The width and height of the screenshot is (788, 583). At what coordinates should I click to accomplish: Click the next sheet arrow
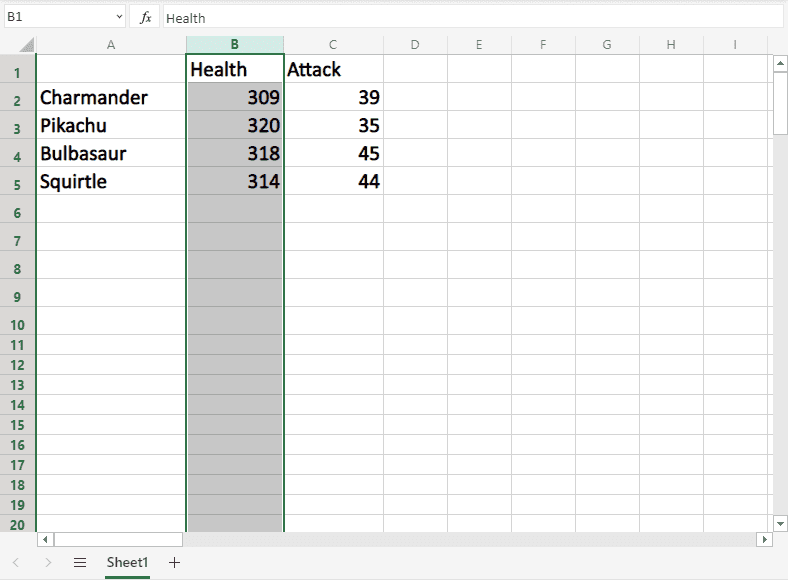48,563
